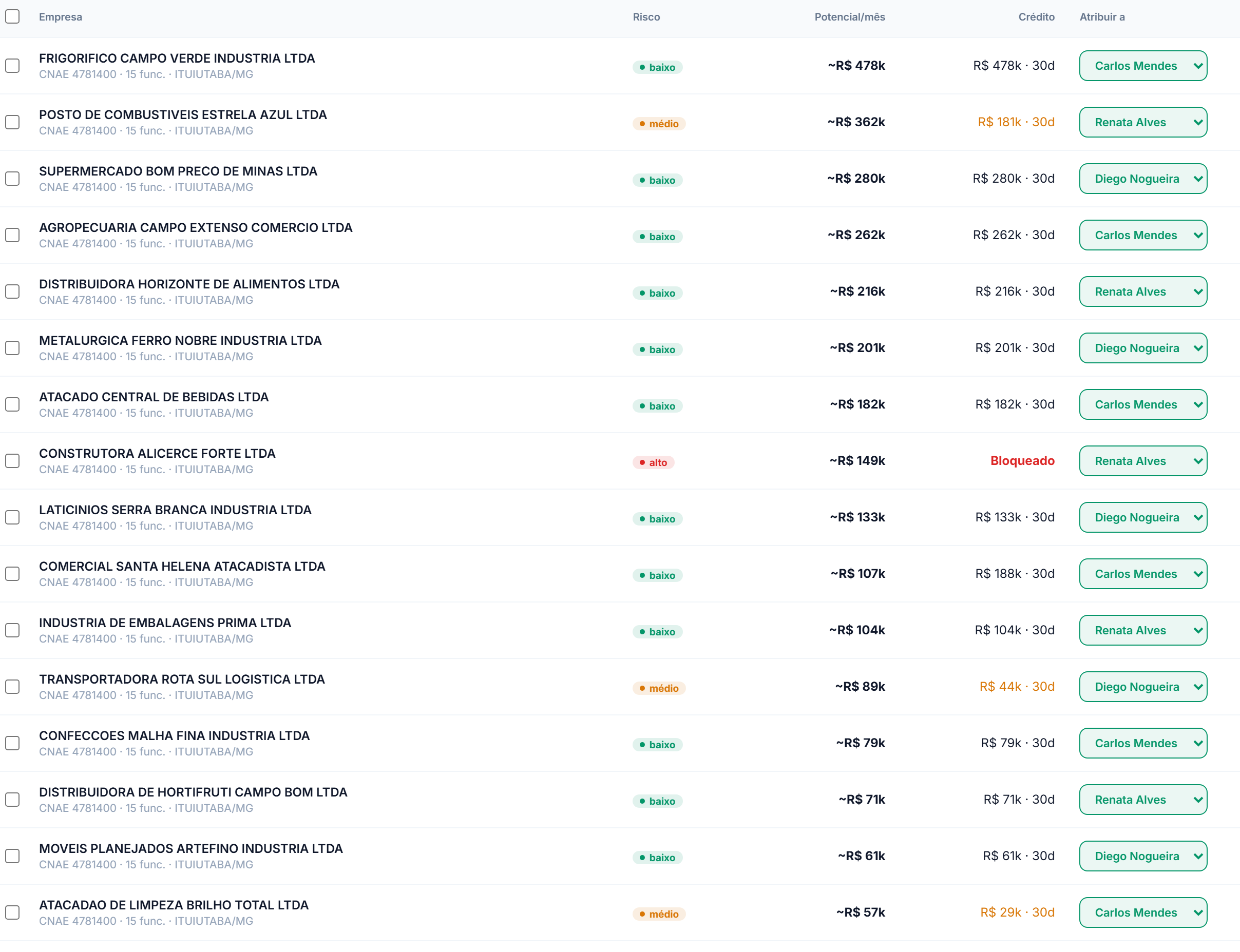This screenshot has height=952, width=1240.
Task: Change assignee for DISTRIBUIDORA HORIZONTE DE ALIMENTOS
Action: (x=1143, y=292)
